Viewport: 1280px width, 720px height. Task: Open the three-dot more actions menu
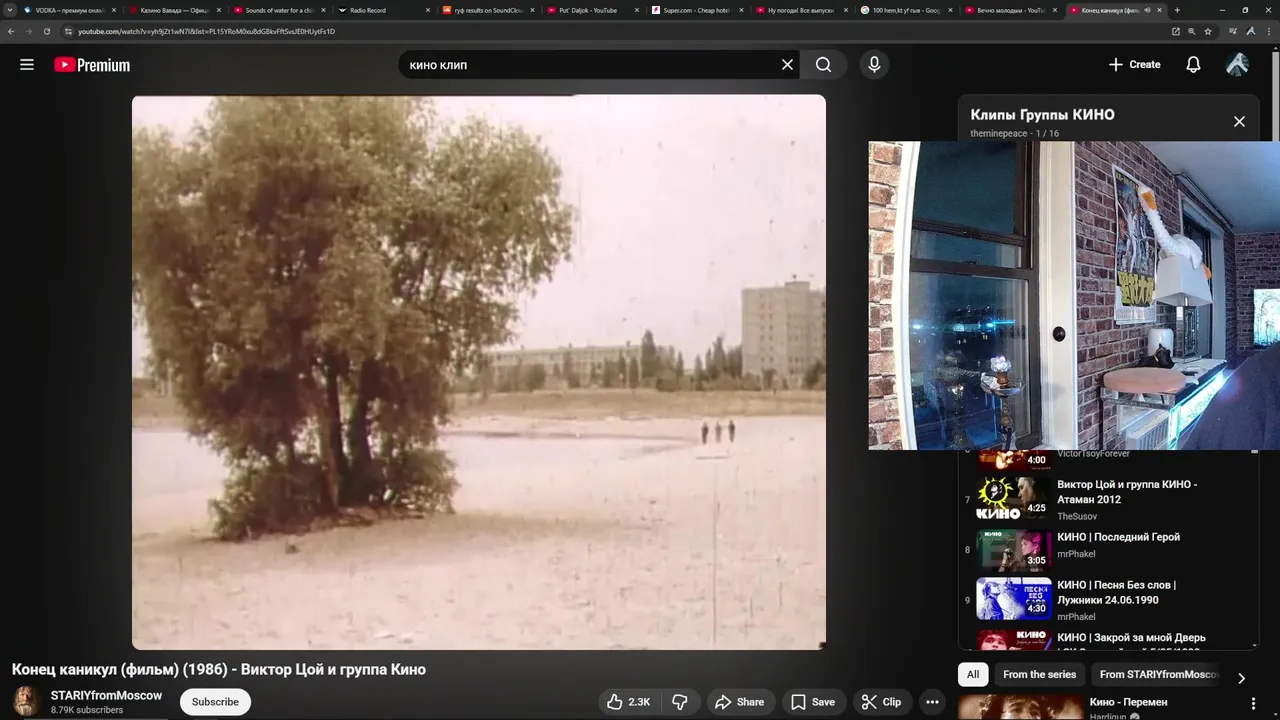coord(932,702)
